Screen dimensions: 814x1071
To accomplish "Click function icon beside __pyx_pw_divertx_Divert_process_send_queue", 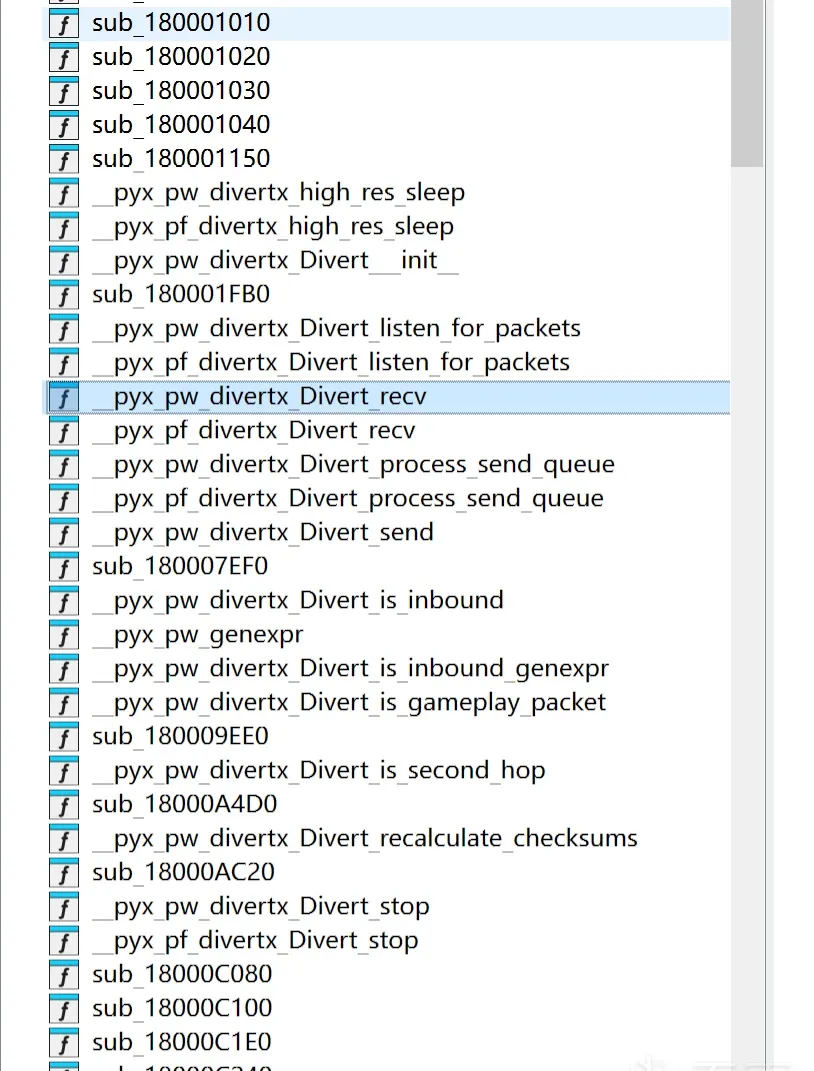I will tap(64, 466).
